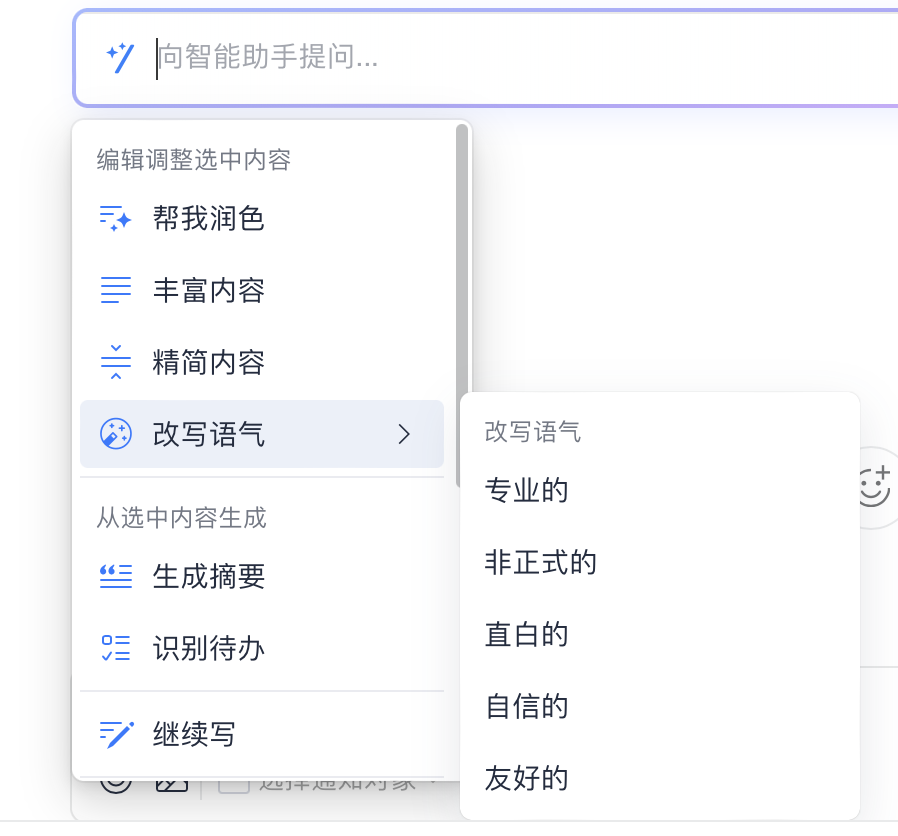Screen dimensions: 898x836
Task: Click the 精简内容 condense icon
Action: [116, 362]
